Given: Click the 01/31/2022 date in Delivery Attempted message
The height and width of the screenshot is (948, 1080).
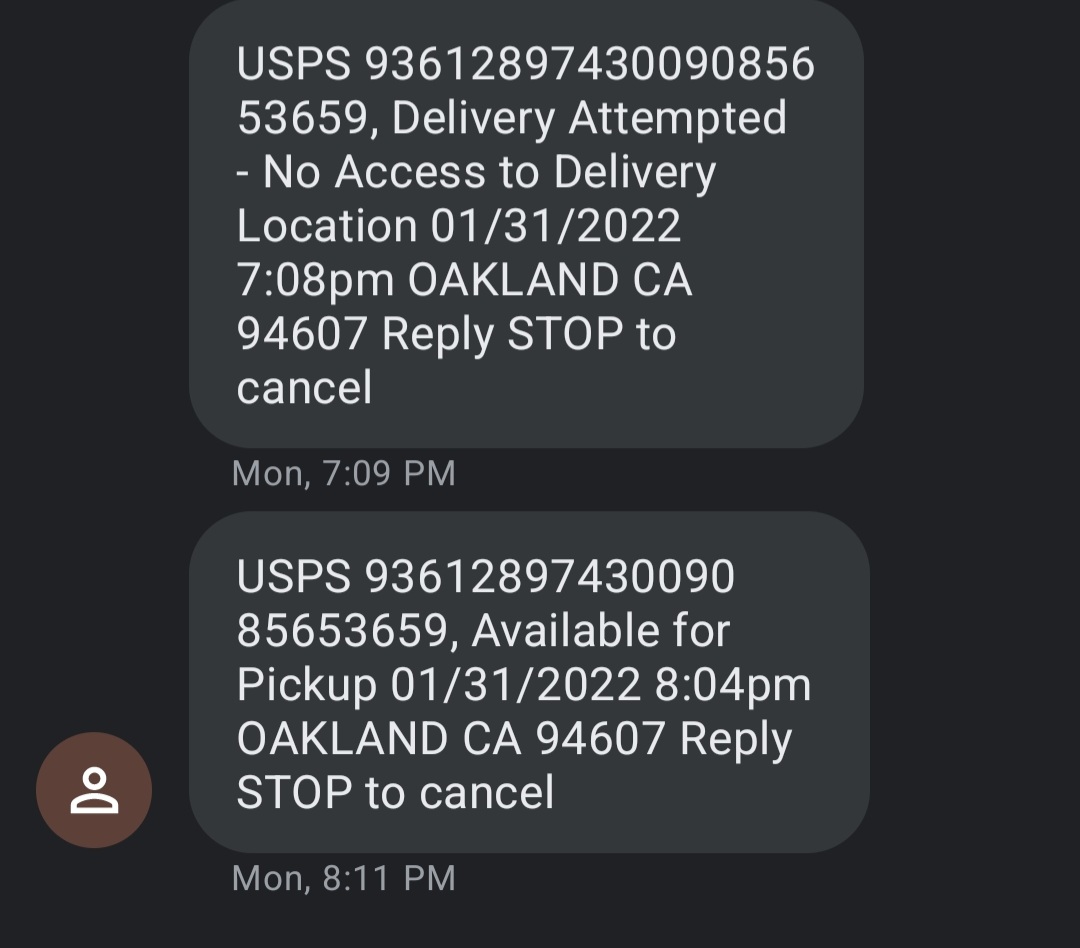Looking at the screenshot, I should (x=556, y=226).
